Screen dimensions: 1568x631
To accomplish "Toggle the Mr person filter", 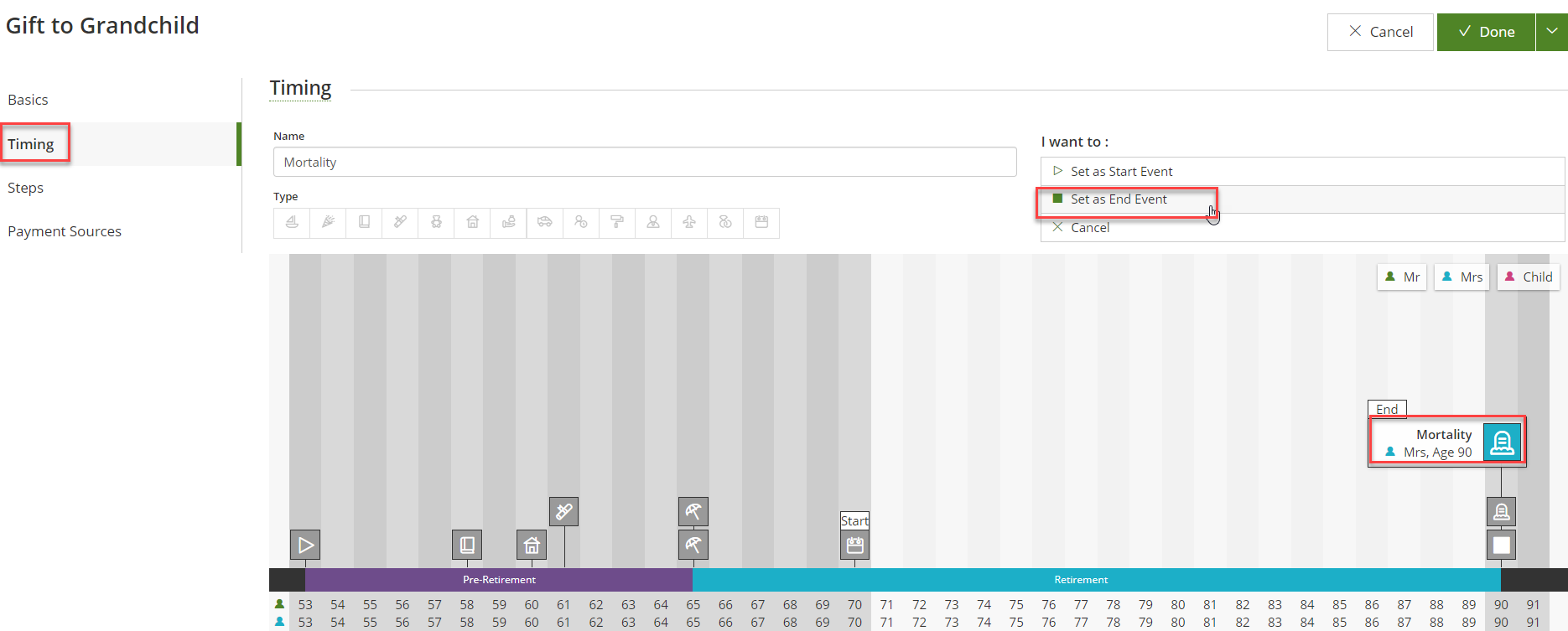I will [x=1402, y=277].
